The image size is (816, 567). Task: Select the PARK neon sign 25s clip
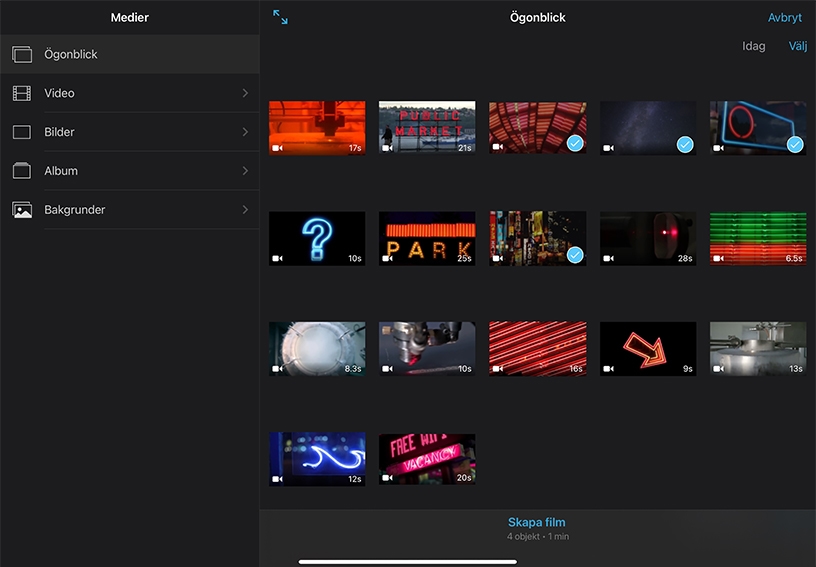point(427,238)
